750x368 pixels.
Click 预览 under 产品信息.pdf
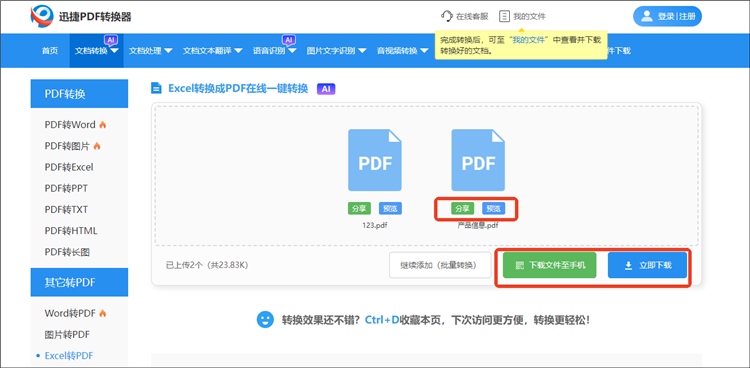[x=494, y=209]
